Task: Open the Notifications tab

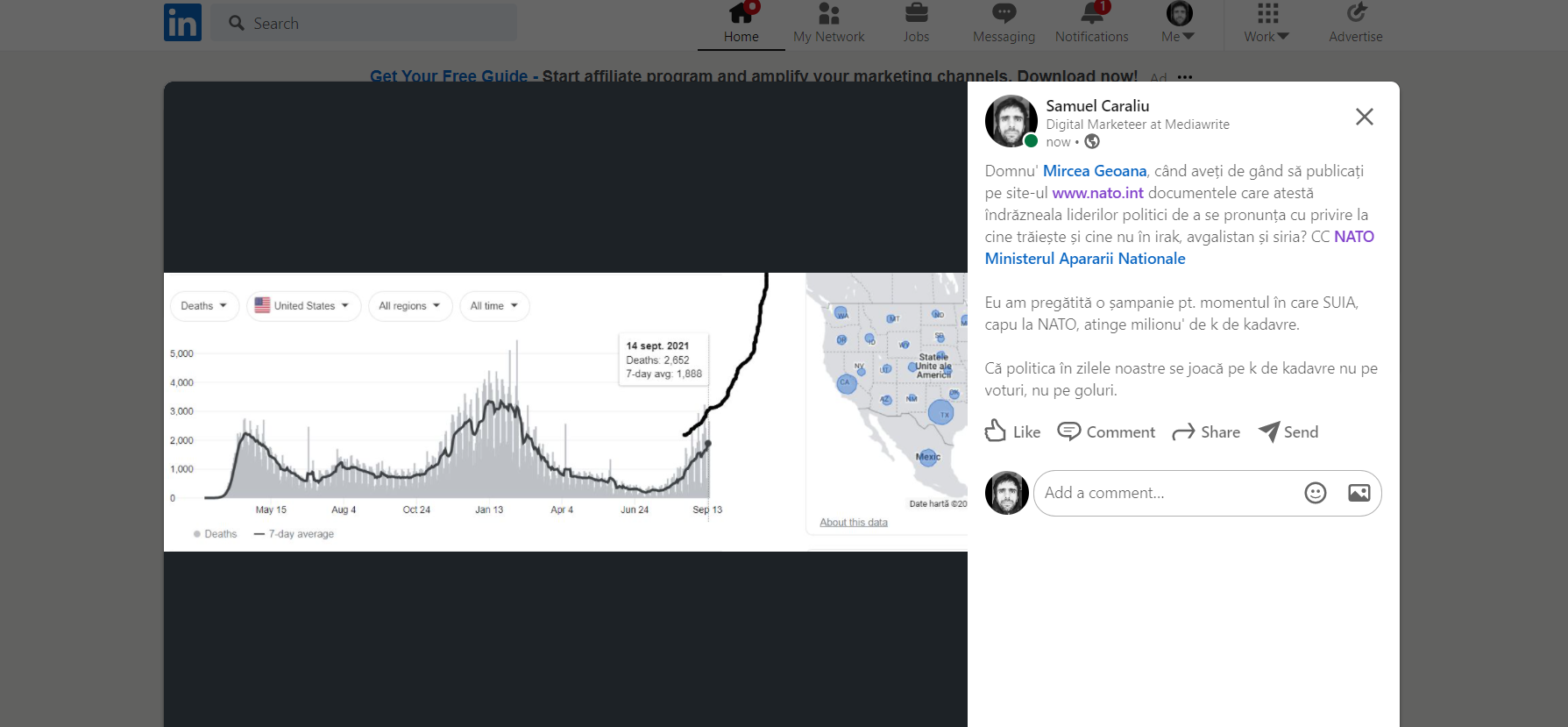Action: pyautogui.click(x=1092, y=24)
